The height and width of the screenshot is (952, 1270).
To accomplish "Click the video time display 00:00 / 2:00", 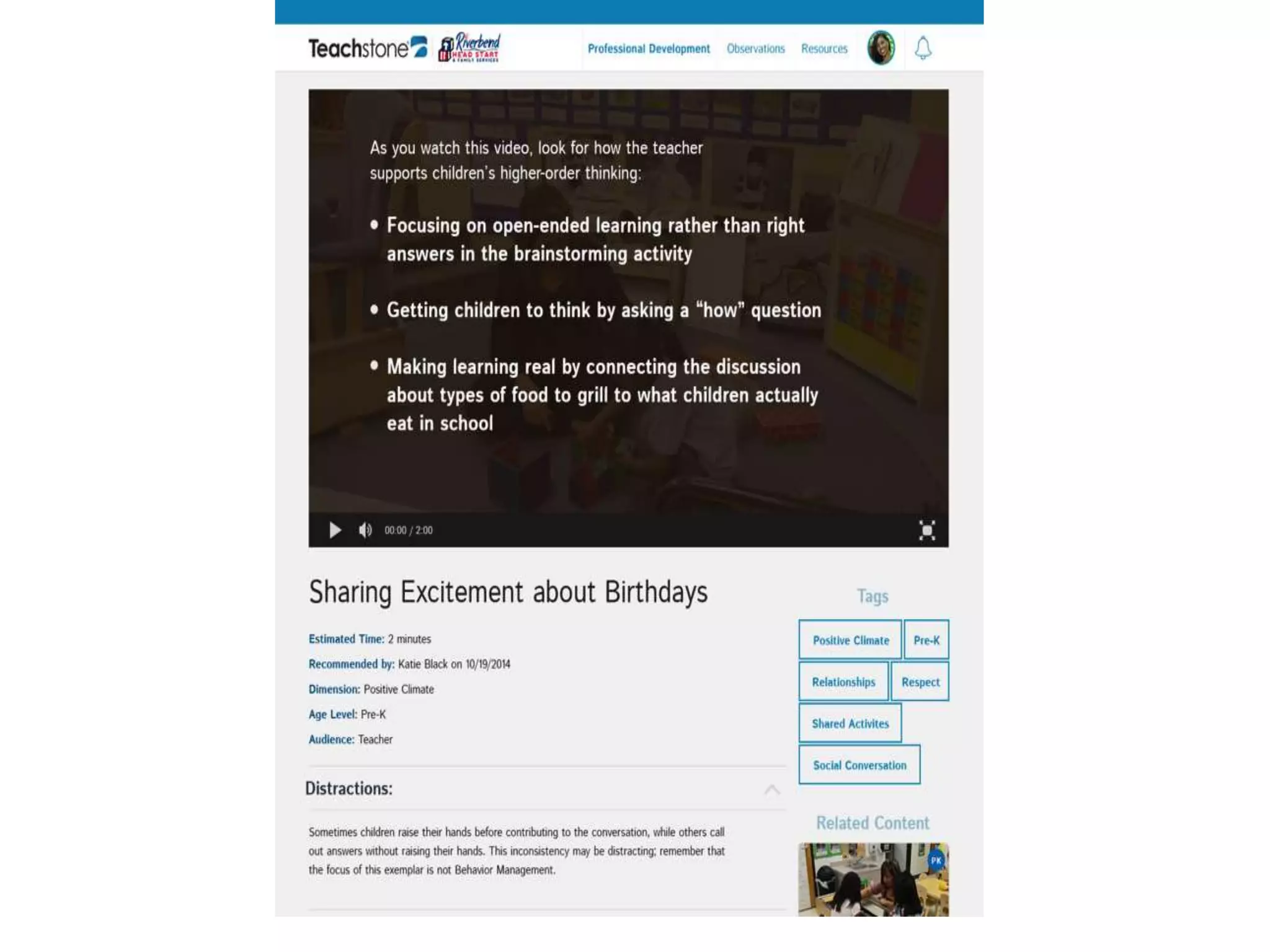I will (409, 530).
